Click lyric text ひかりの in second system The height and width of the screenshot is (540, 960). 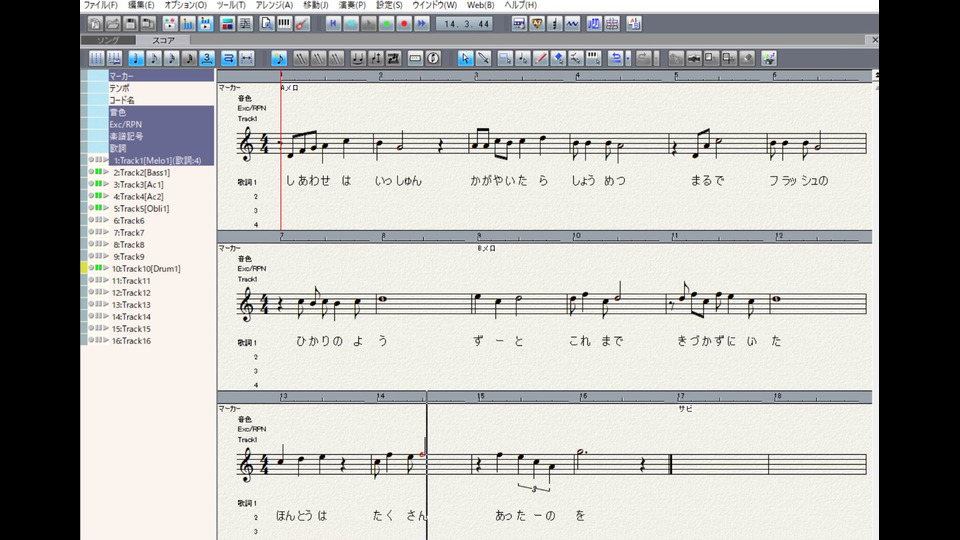319,341
